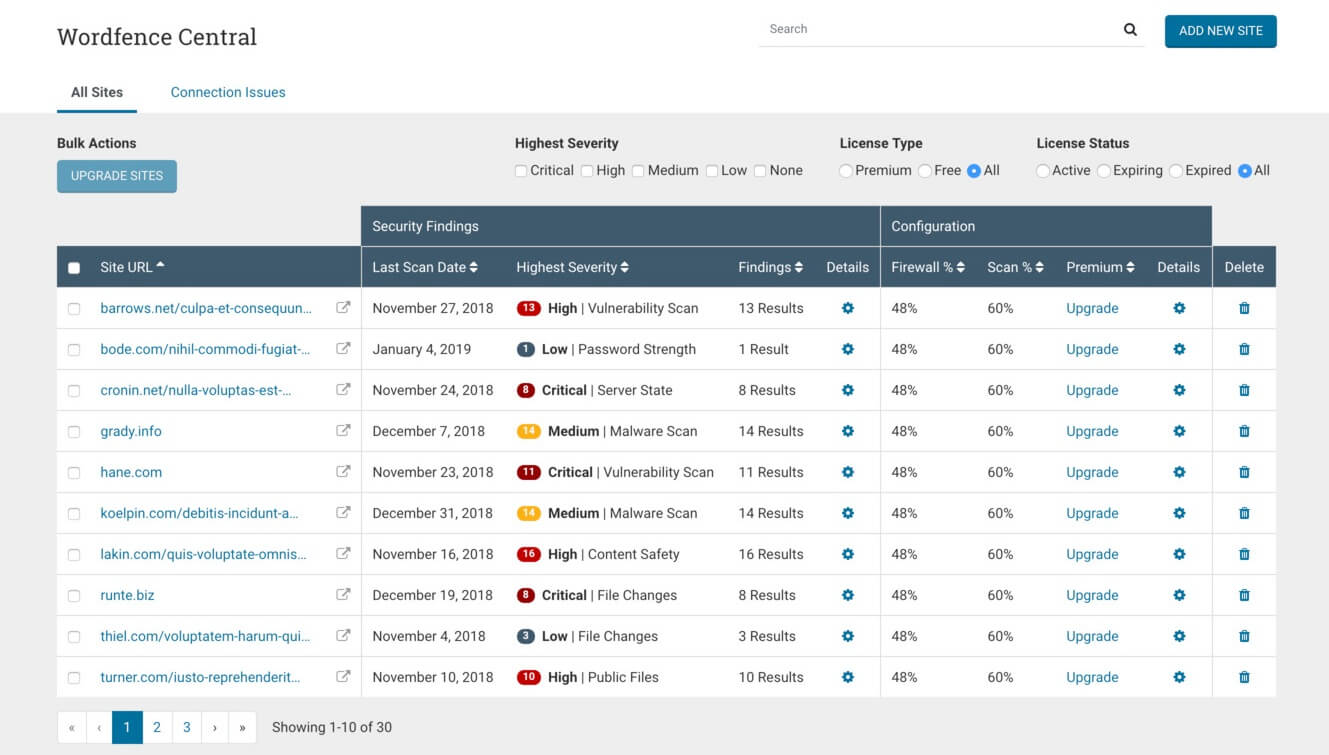The width and height of the screenshot is (1329, 755).
Task: Delete the bode.com site with trash icon
Action: [1244, 349]
